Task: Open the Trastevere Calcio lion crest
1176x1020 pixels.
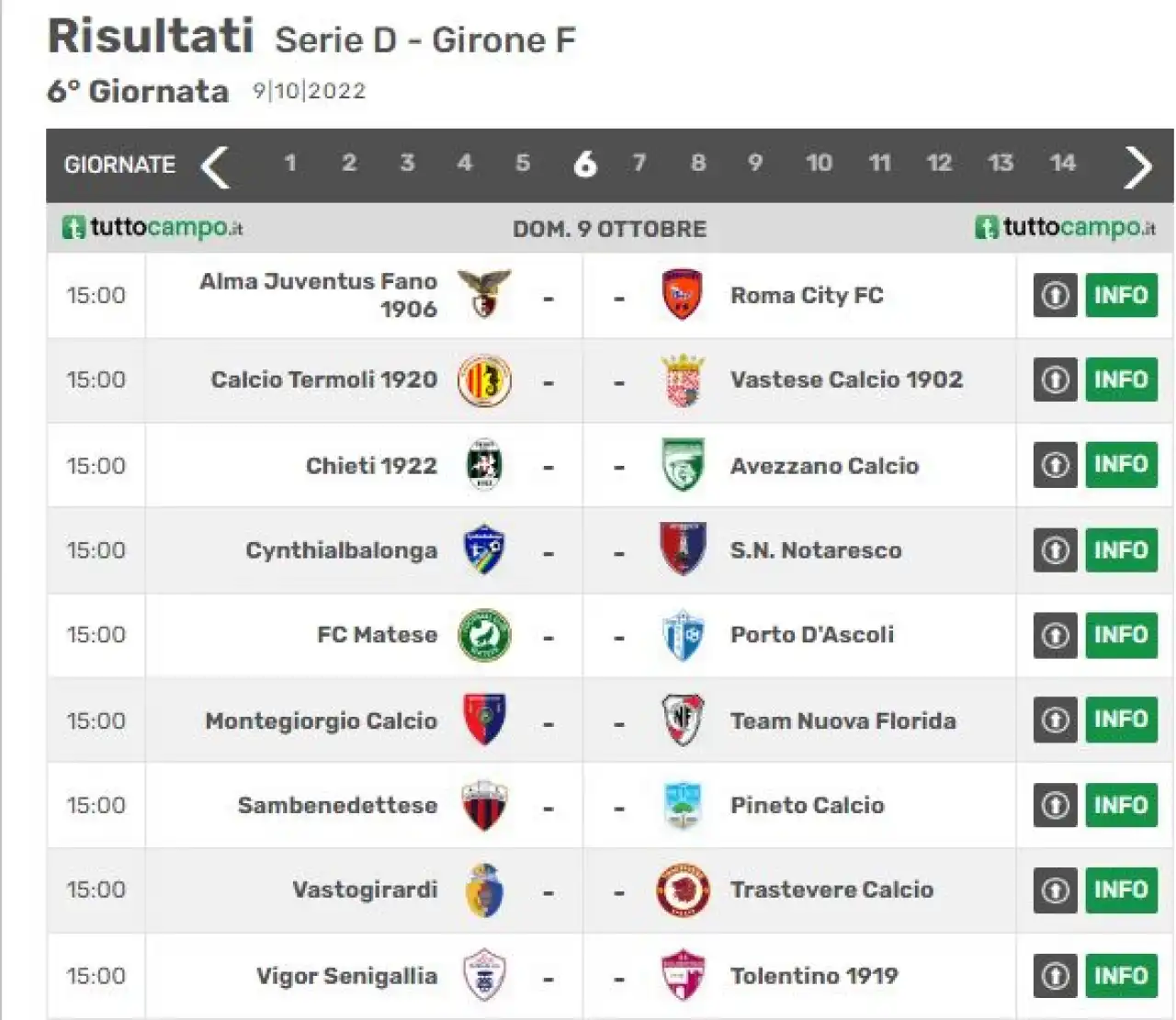Action: 682,890
